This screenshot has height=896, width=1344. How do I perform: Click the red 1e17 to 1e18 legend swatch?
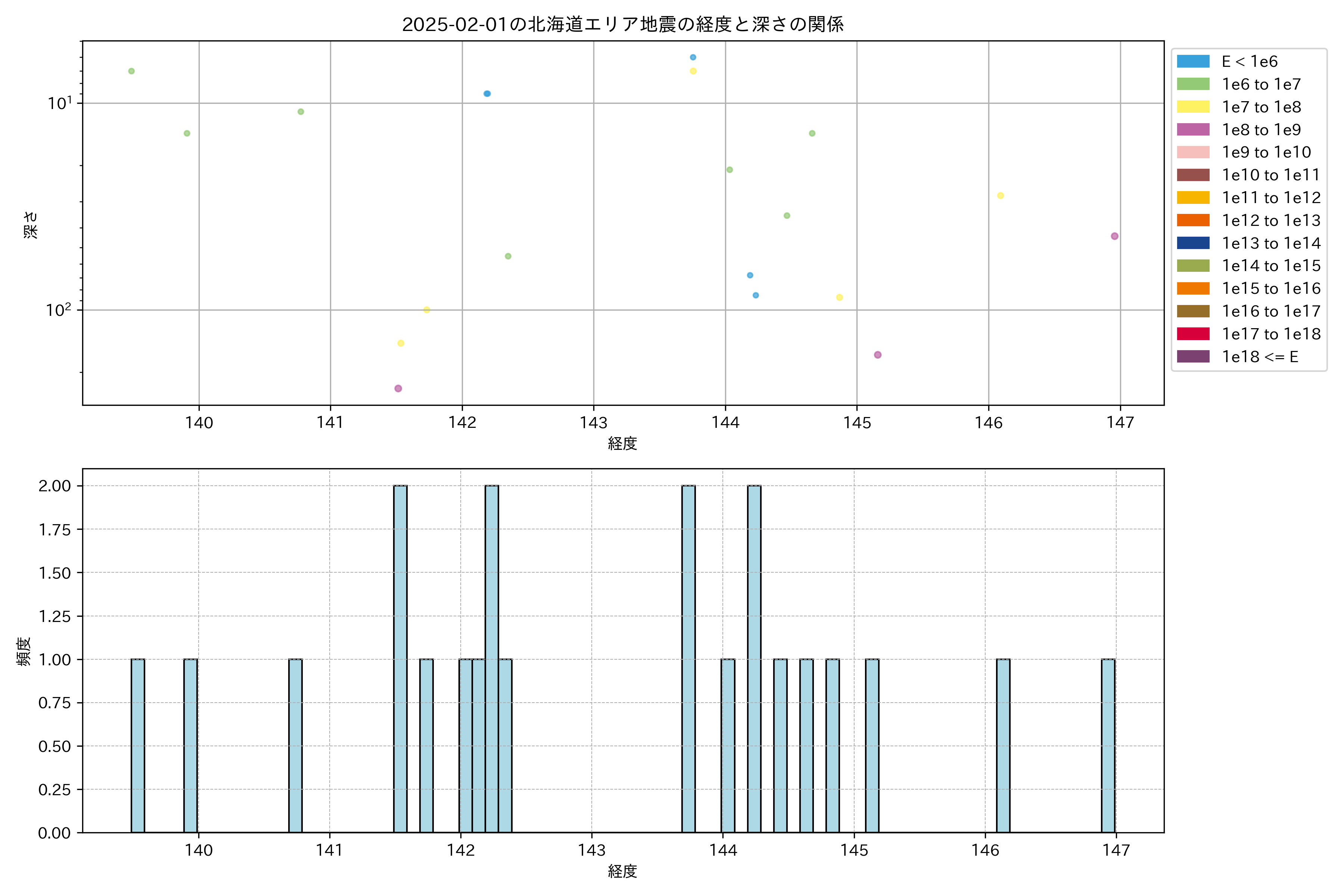(1192, 334)
